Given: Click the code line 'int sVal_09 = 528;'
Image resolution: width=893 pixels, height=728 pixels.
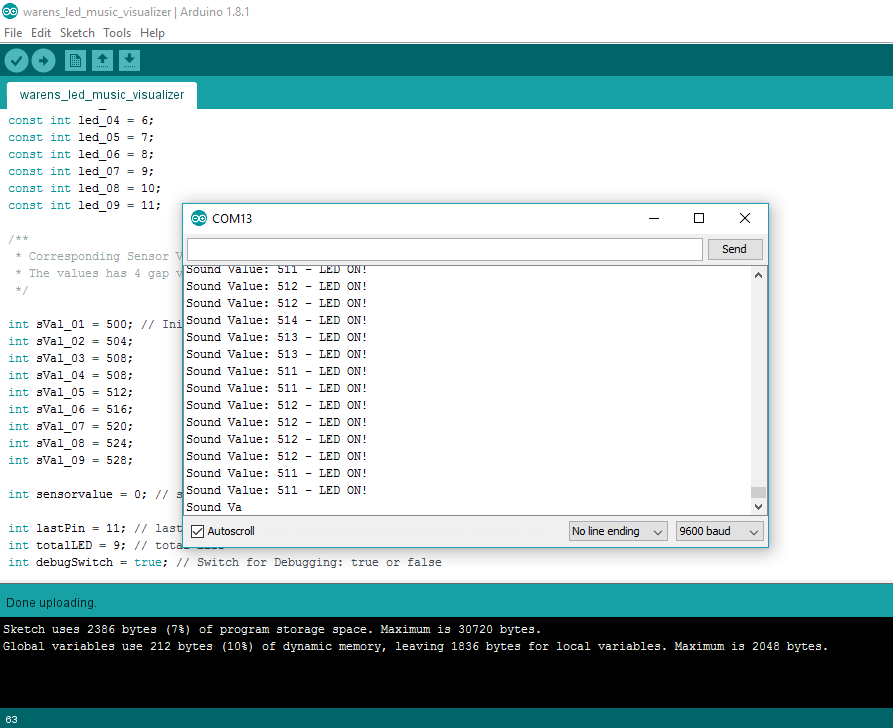Looking at the screenshot, I should click(70, 460).
